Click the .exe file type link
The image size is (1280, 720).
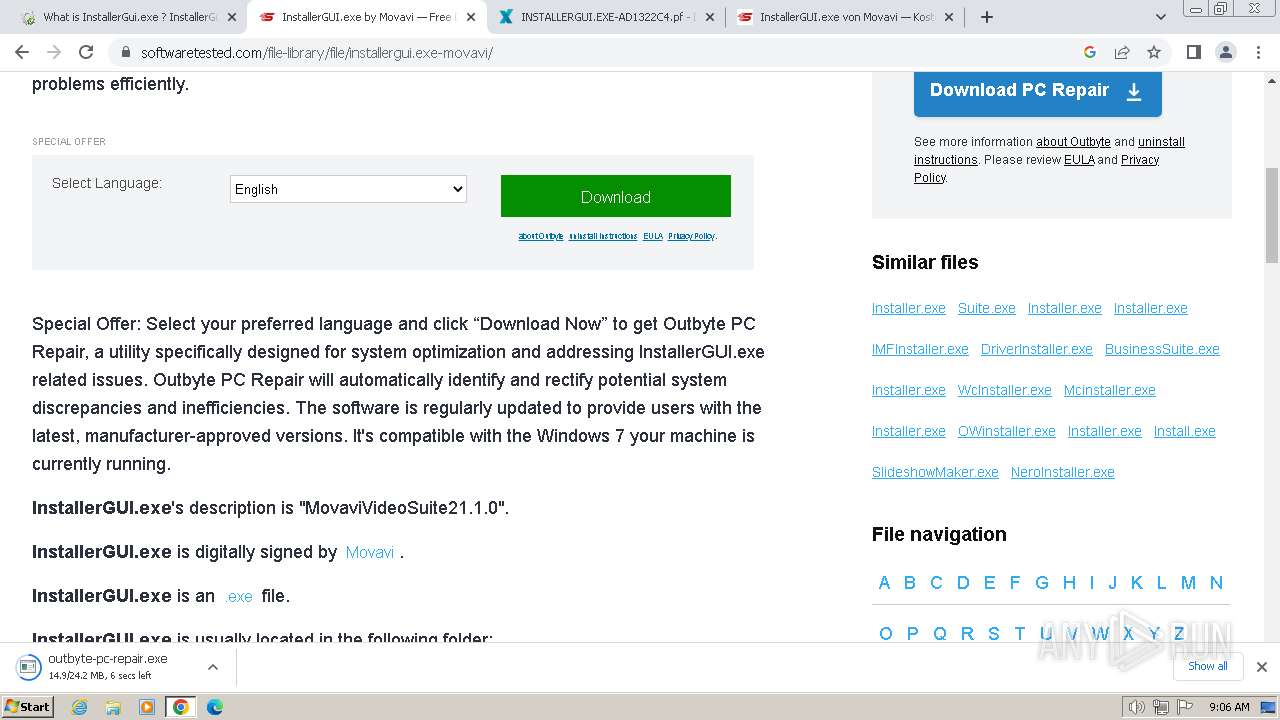[238, 596]
